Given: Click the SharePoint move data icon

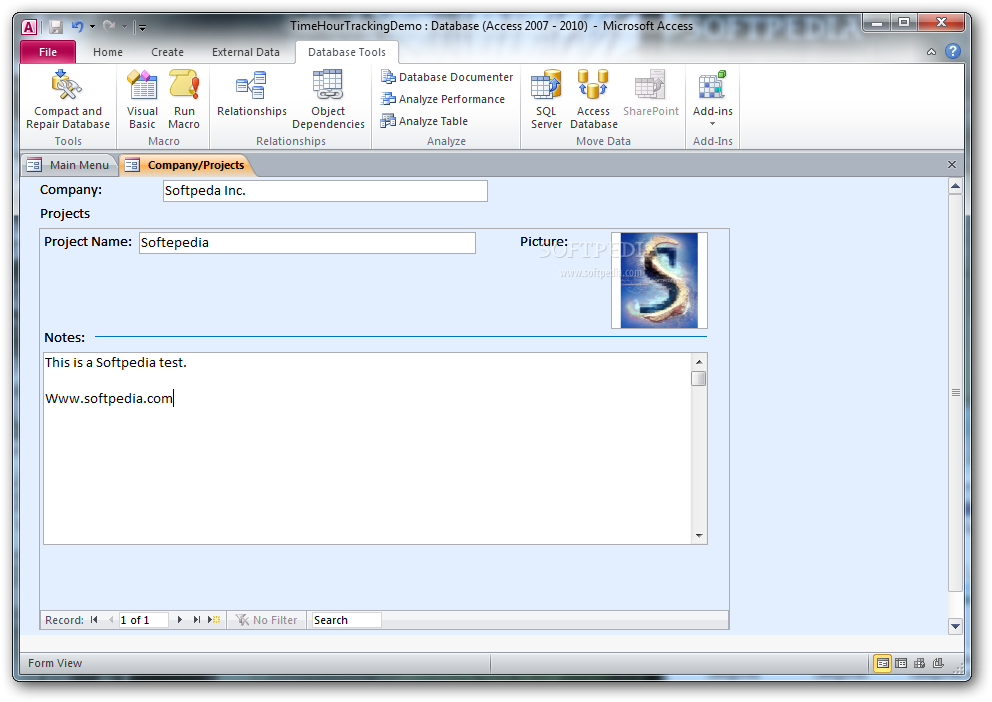Looking at the screenshot, I should pos(650,95).
